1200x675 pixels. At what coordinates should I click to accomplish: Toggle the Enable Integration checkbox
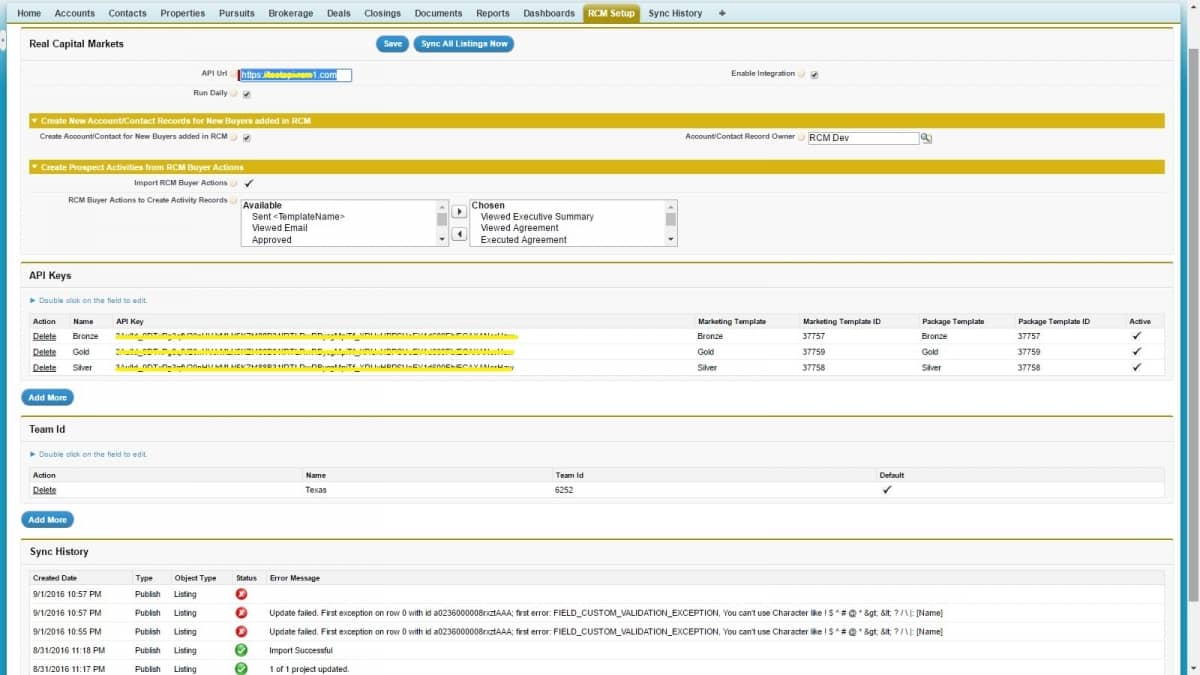tap(815, 75)
